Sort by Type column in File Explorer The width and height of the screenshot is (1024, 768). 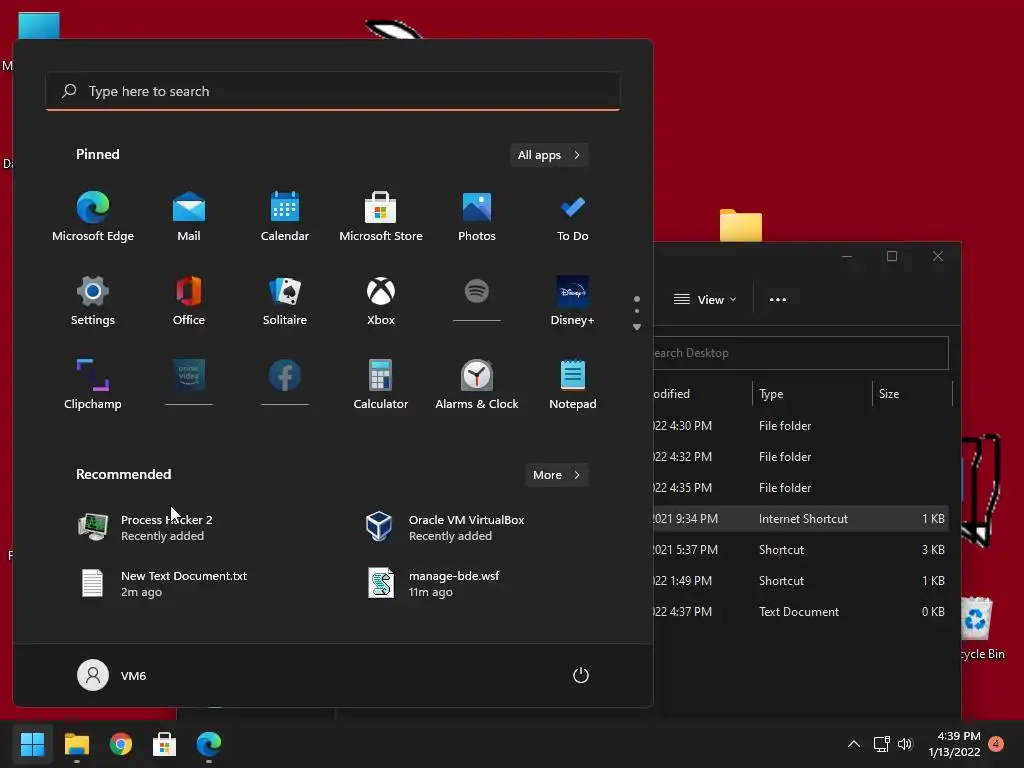pos(812,394)
